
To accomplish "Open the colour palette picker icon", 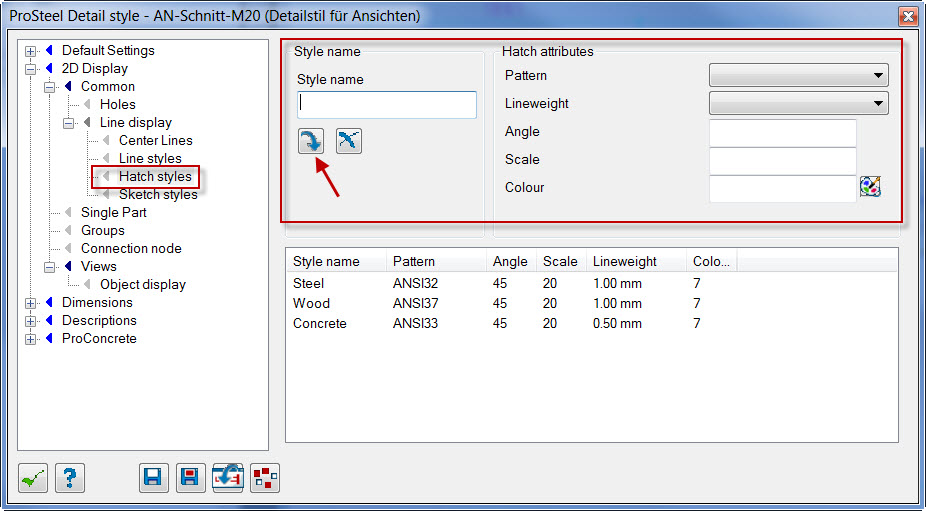I will click(x=870, y=187).
